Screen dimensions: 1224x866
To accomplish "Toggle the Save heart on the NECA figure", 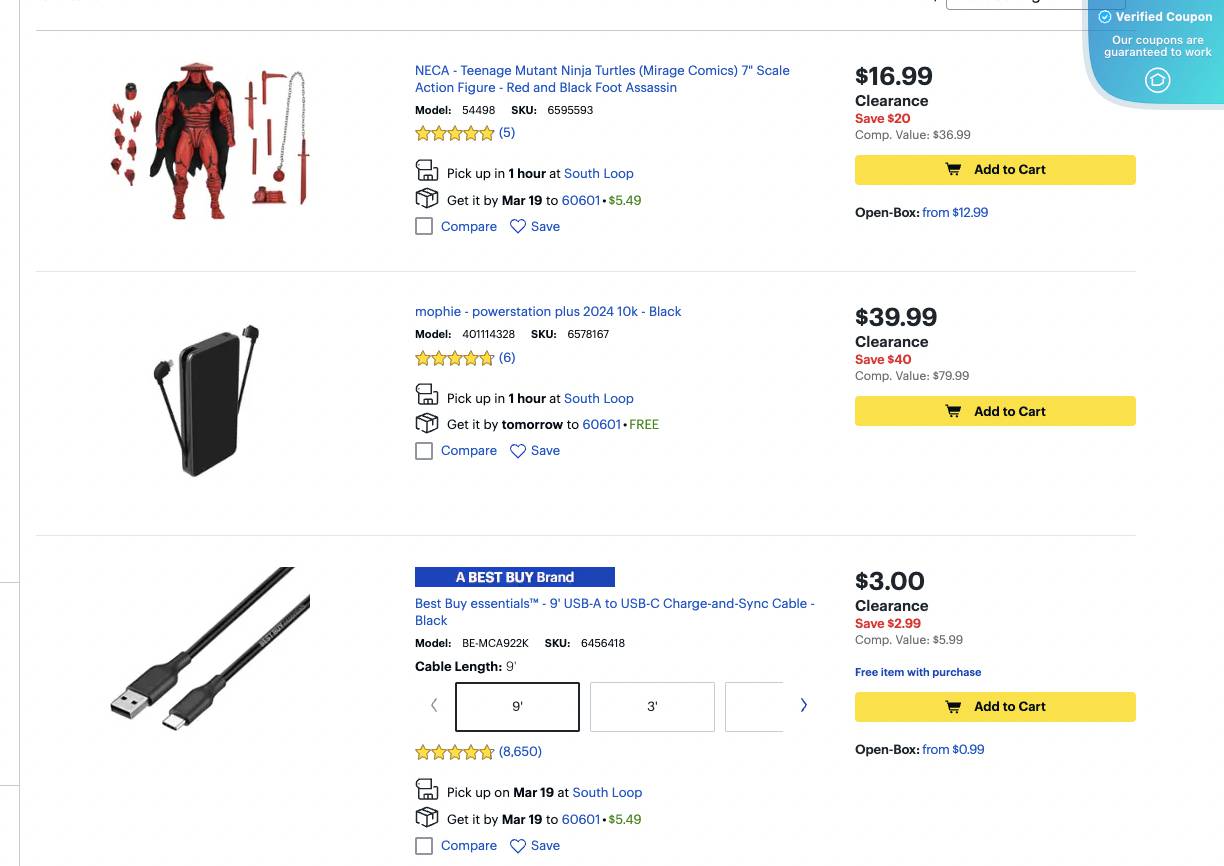I will [518, 226].
